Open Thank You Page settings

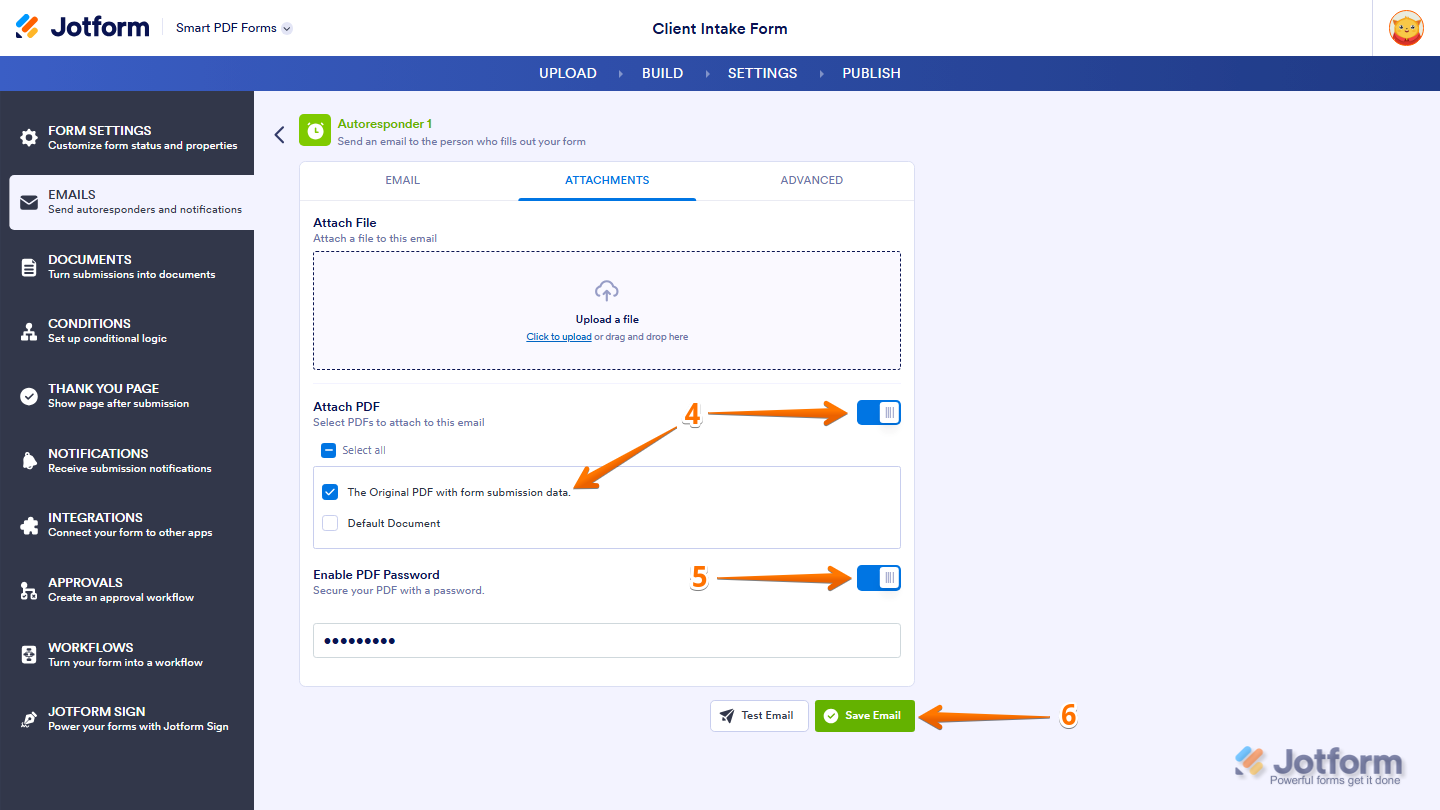click(127, 396)
